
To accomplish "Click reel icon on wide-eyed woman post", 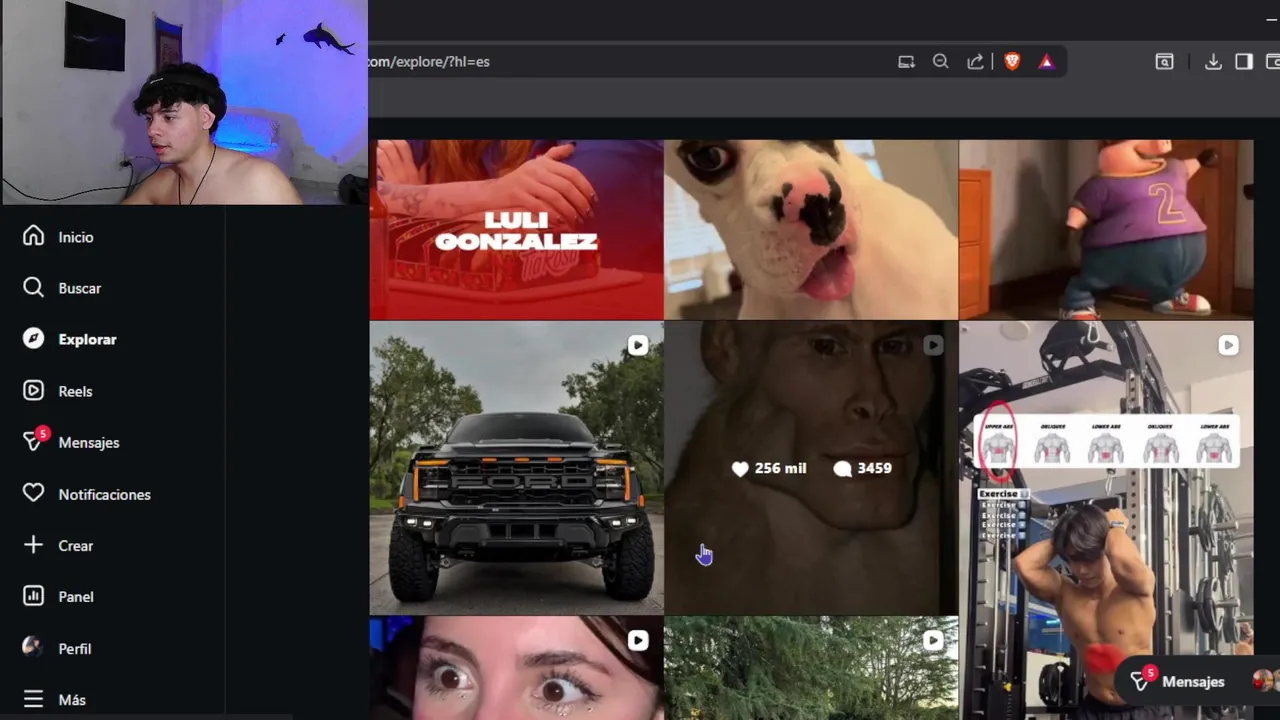I will pos(638,640).
